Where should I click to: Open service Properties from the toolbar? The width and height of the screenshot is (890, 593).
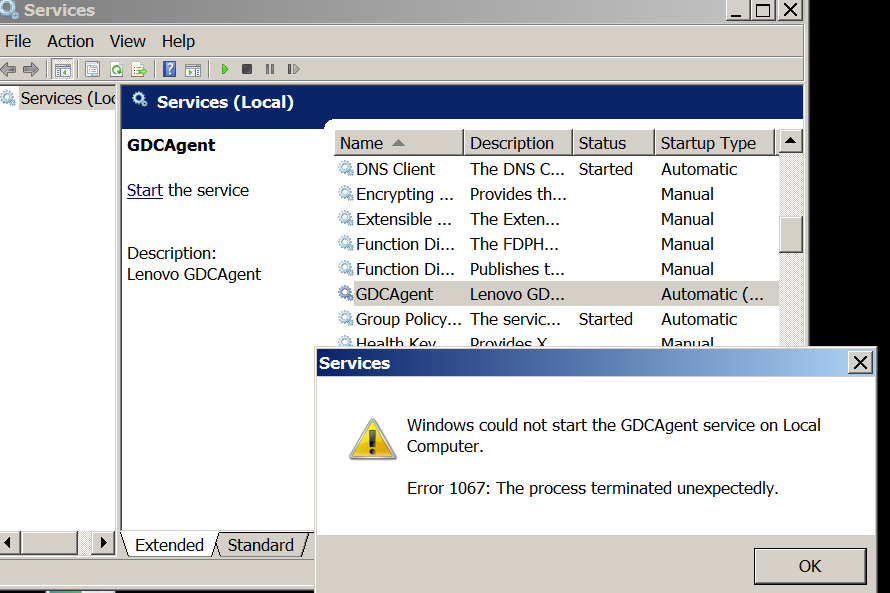coord(92,69)
